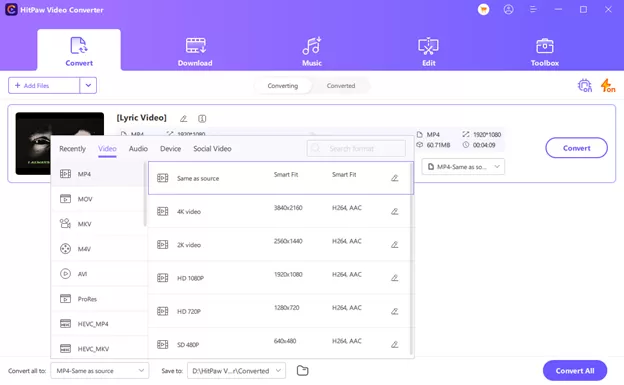Choose the AVI format in the list
This screenshot has height=385, width=624.
click(98, 274)
